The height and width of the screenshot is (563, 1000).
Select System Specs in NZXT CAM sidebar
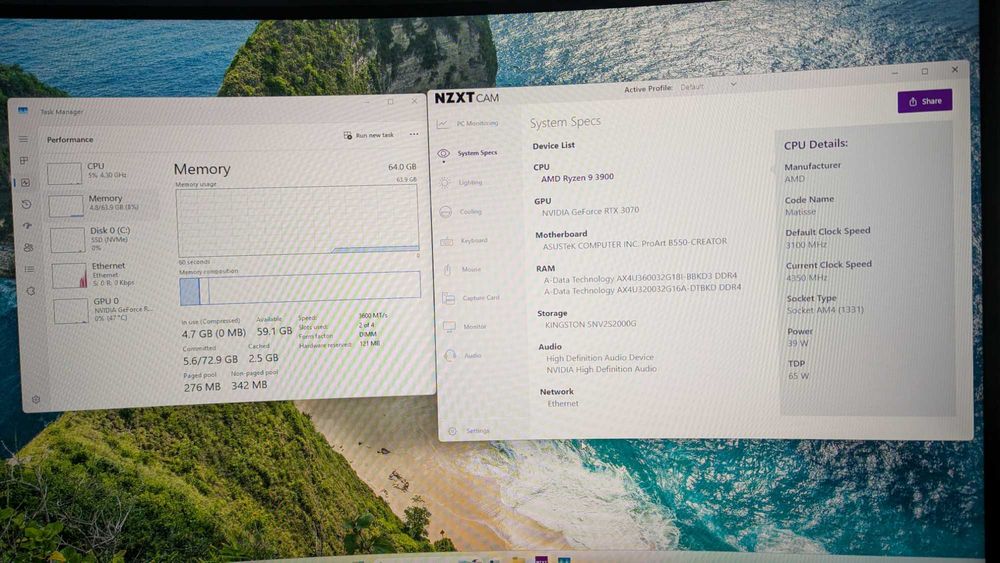point(468,153)
